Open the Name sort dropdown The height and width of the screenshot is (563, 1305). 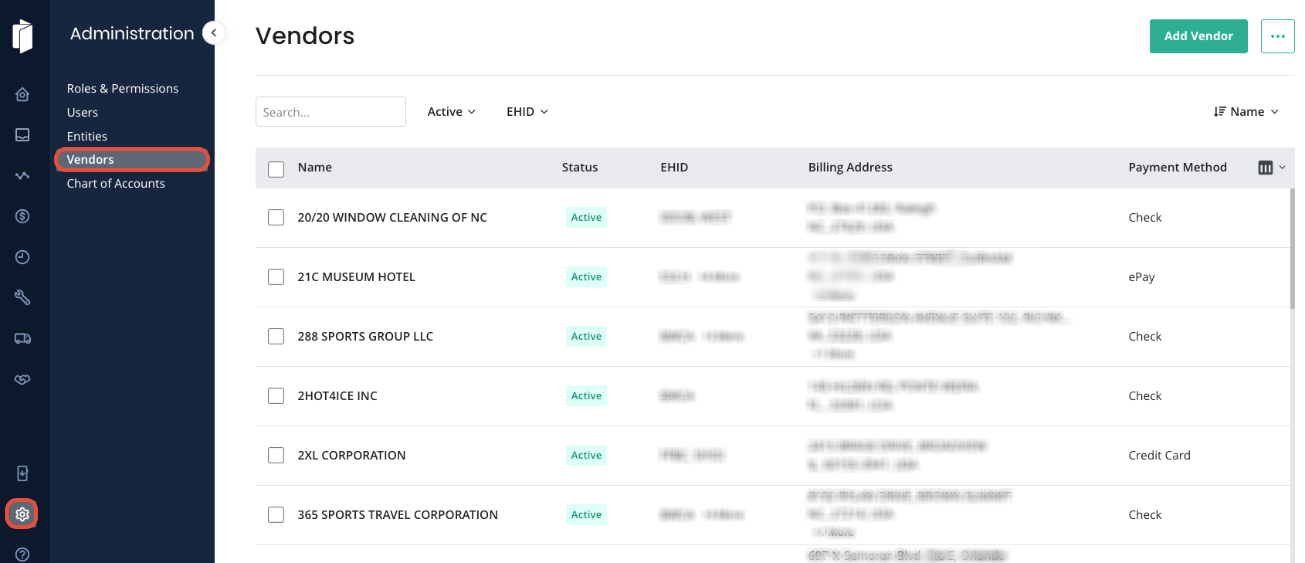(x=1246, y=112)
